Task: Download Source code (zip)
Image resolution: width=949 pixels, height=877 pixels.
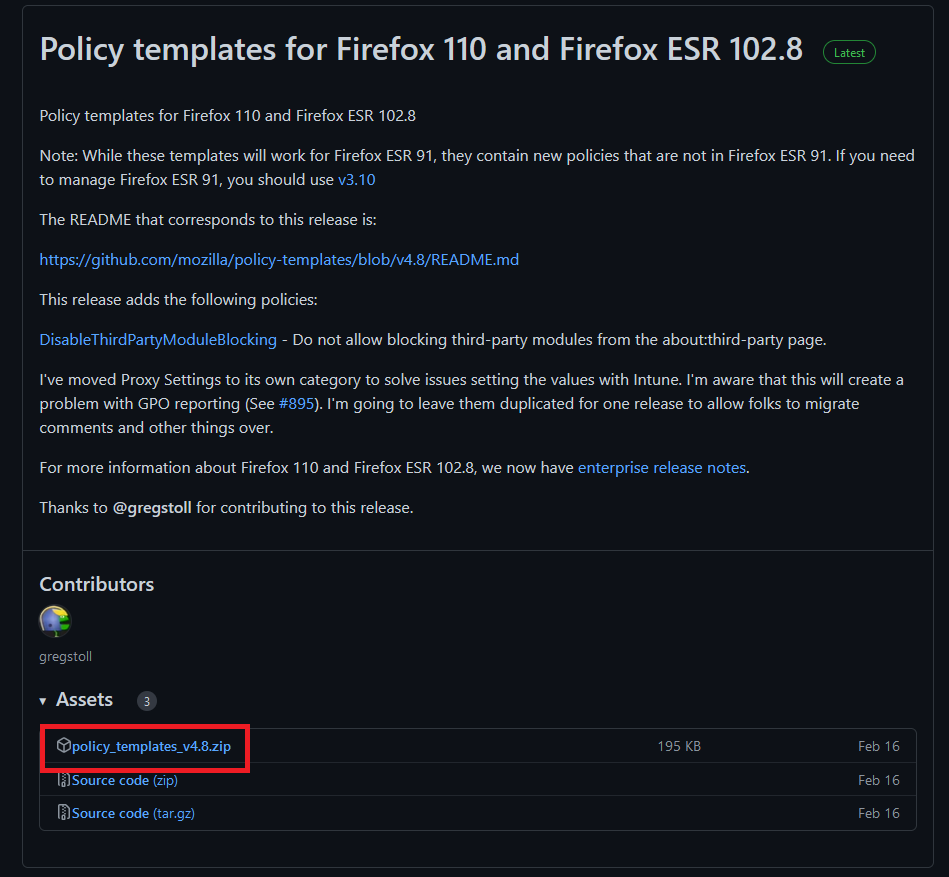Action: pos(125,780)
